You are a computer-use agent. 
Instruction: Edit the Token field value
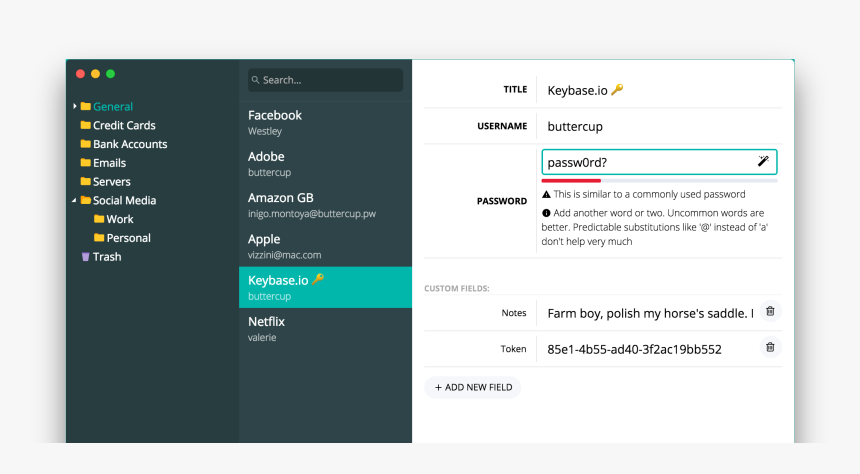649,349
